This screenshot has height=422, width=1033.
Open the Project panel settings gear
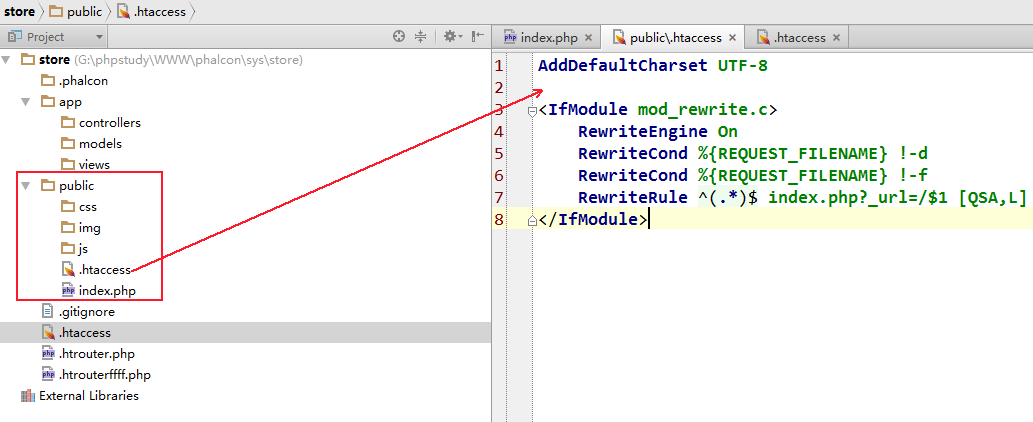449,37
